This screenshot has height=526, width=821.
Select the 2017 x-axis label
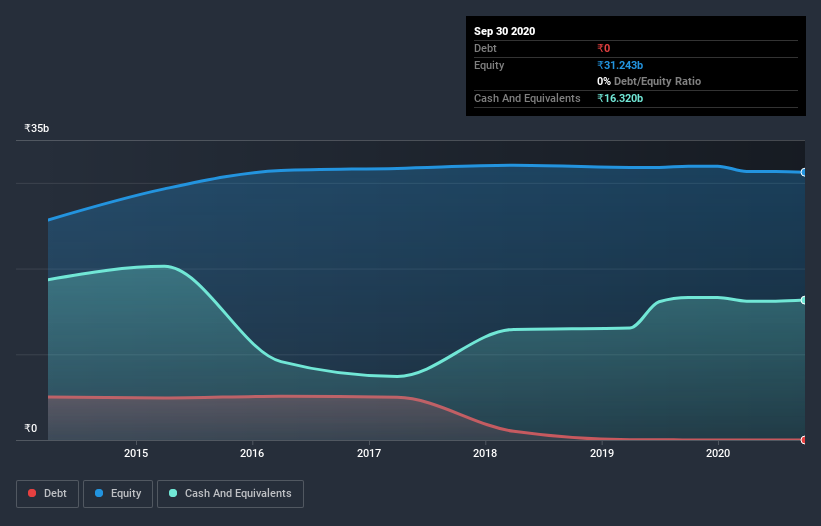coord(369,453)
